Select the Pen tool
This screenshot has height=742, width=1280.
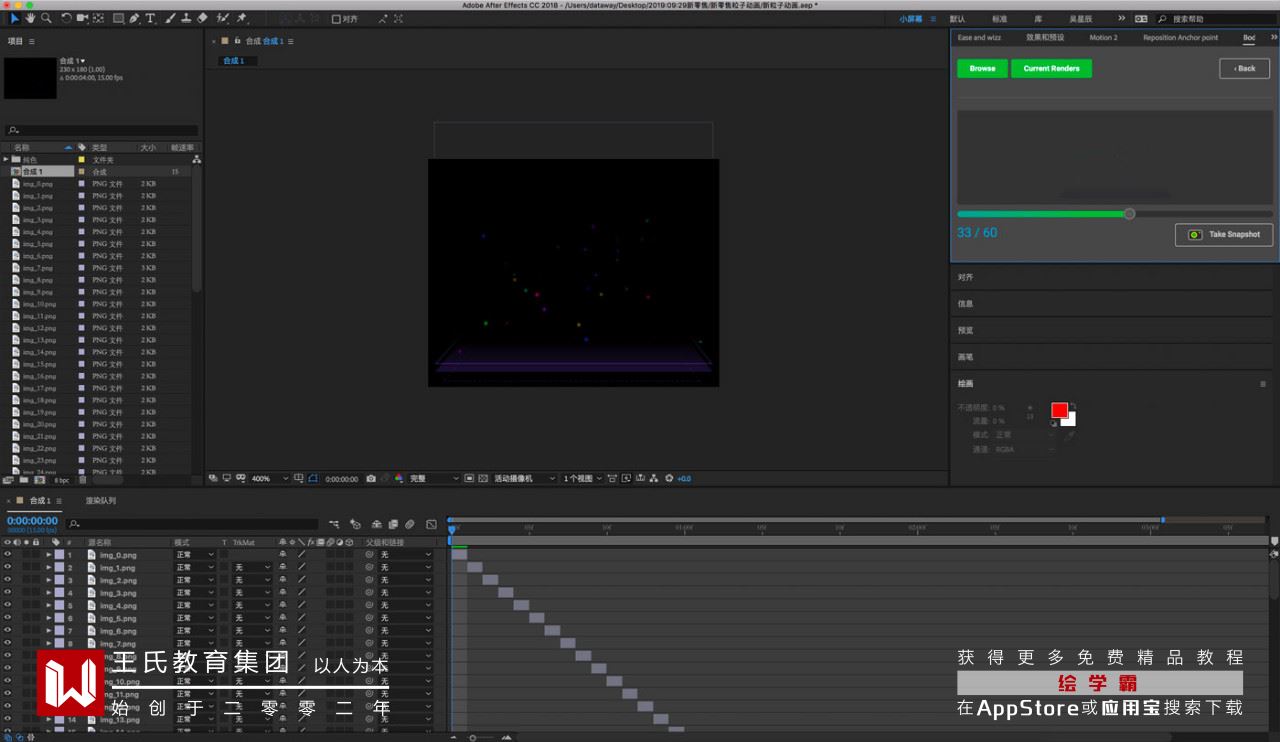point(135,18)
